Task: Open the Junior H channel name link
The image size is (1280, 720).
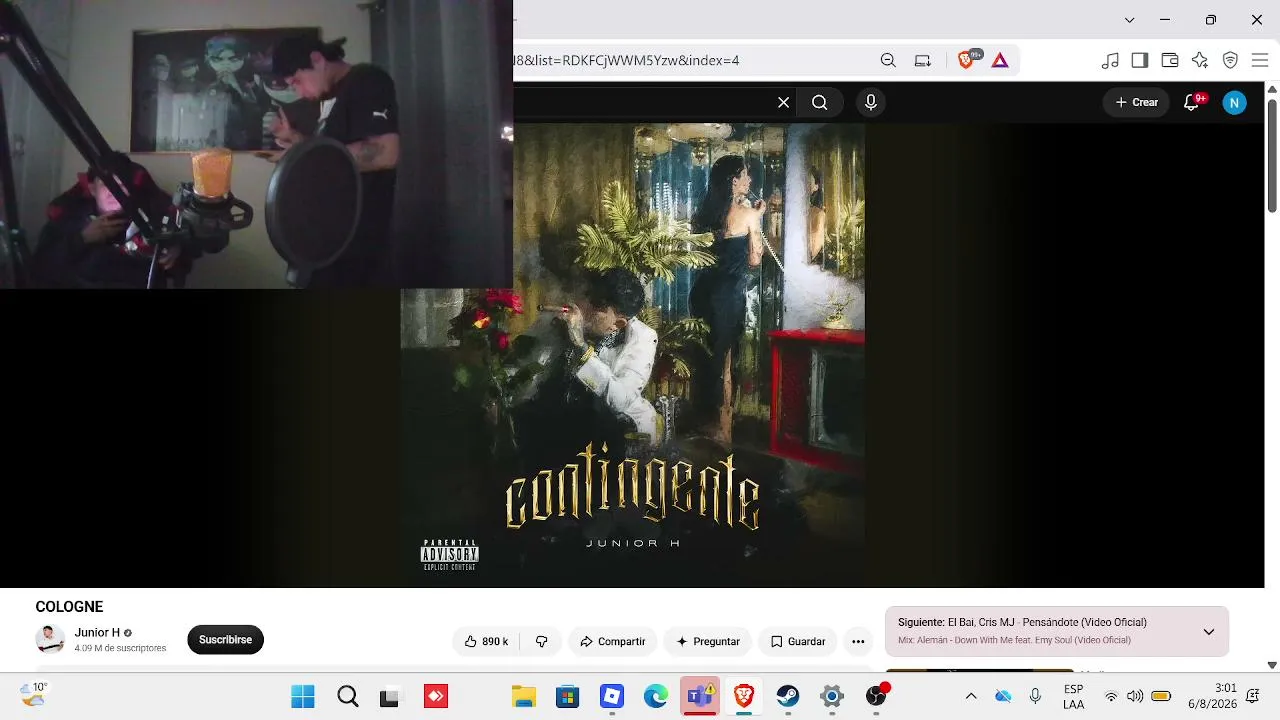Action: coord(97,633)
